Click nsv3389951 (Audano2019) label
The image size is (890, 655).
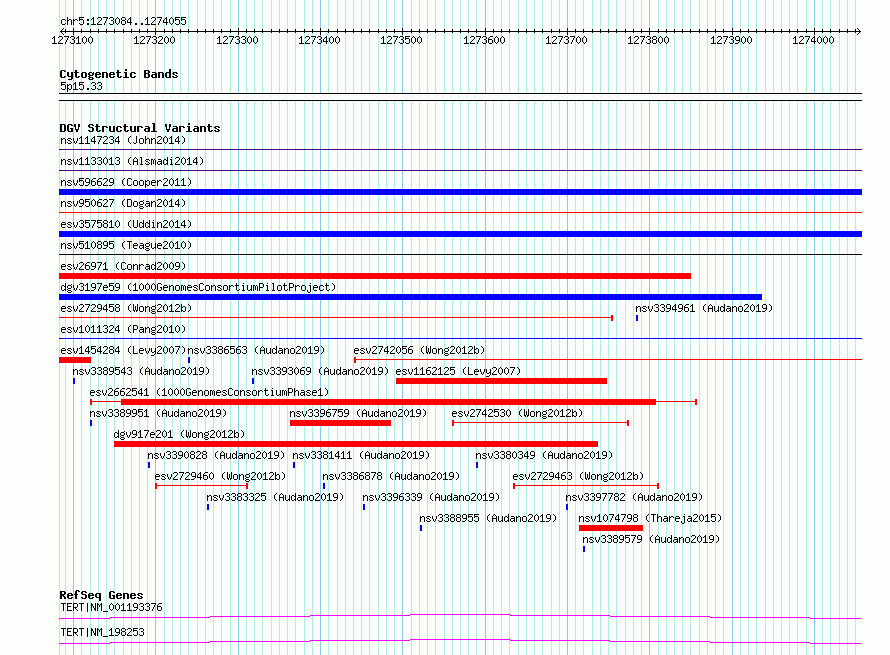tap(158, 413)
